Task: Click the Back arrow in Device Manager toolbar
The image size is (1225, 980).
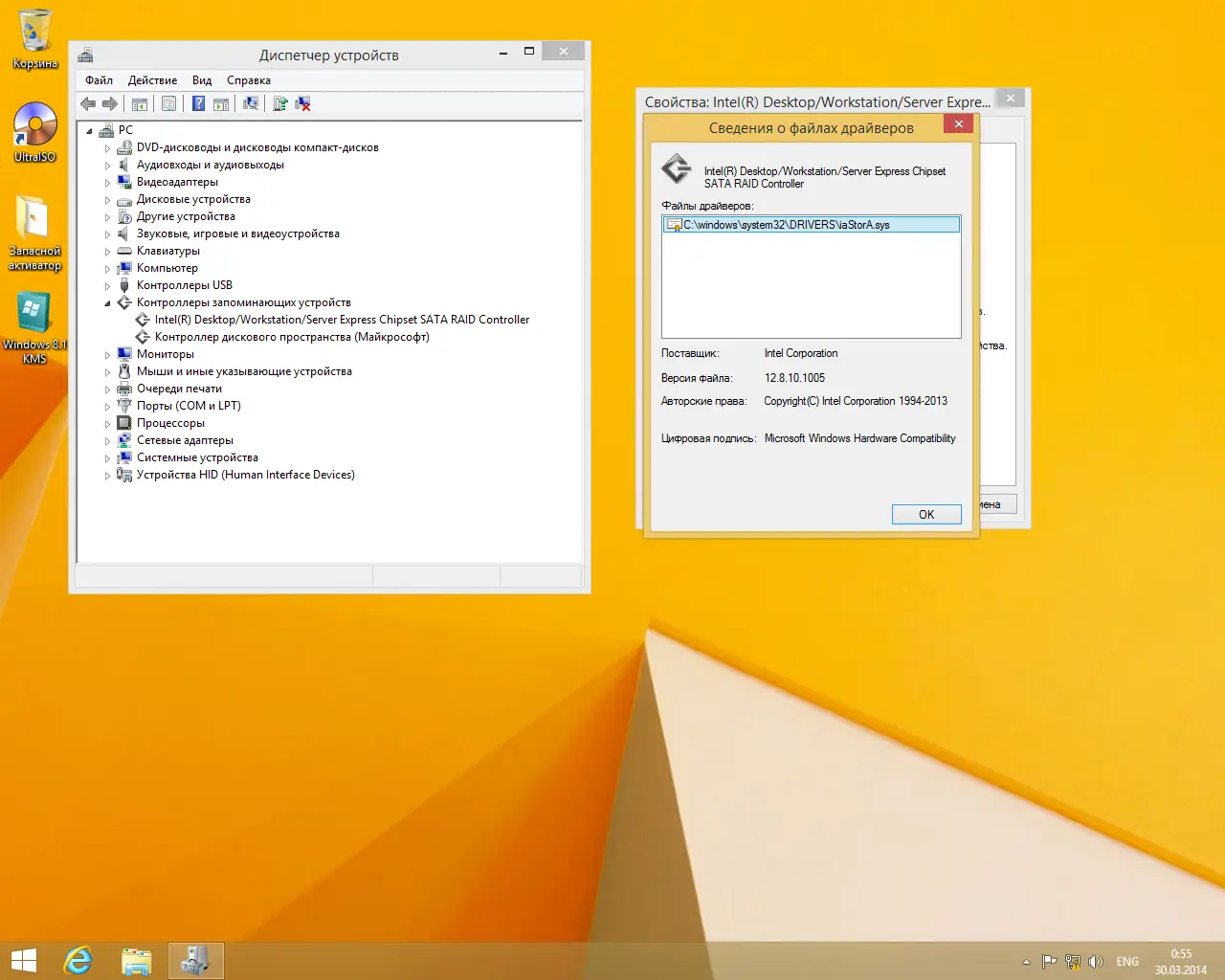Action: tap(89, 103)
